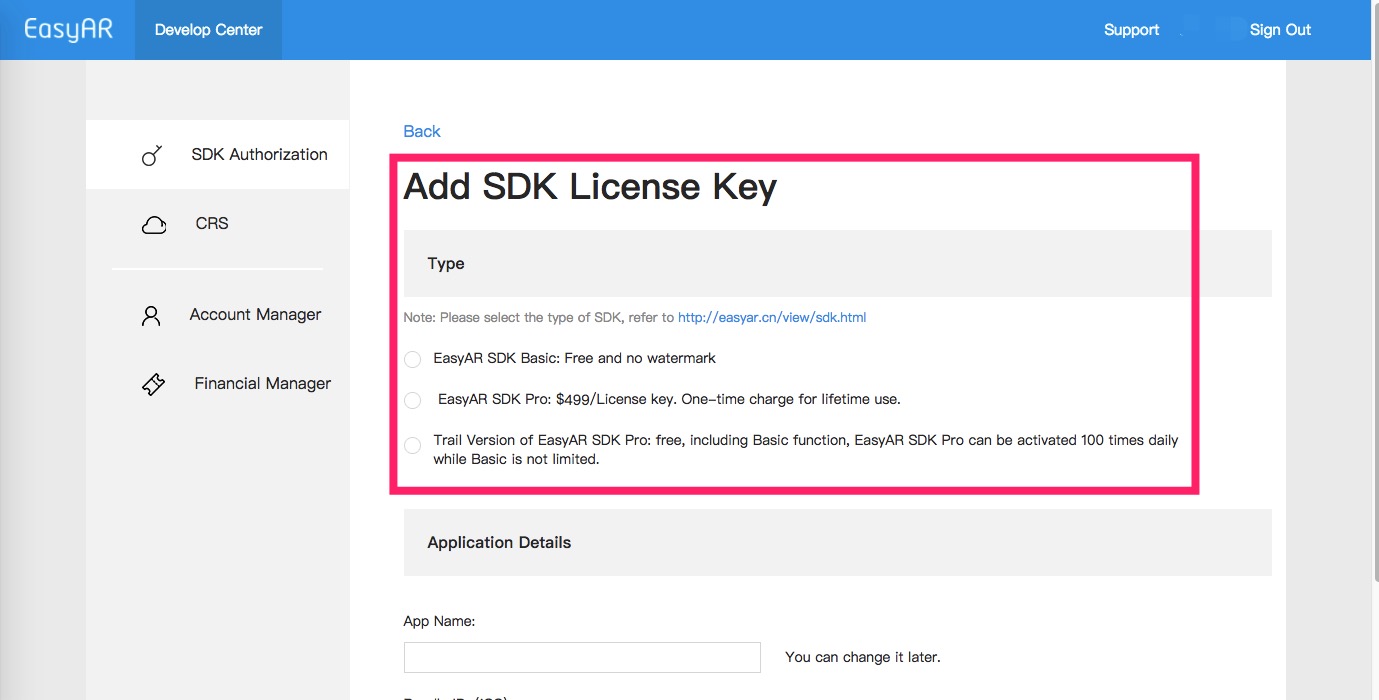Click the cloud icon beside CRS

154,224
